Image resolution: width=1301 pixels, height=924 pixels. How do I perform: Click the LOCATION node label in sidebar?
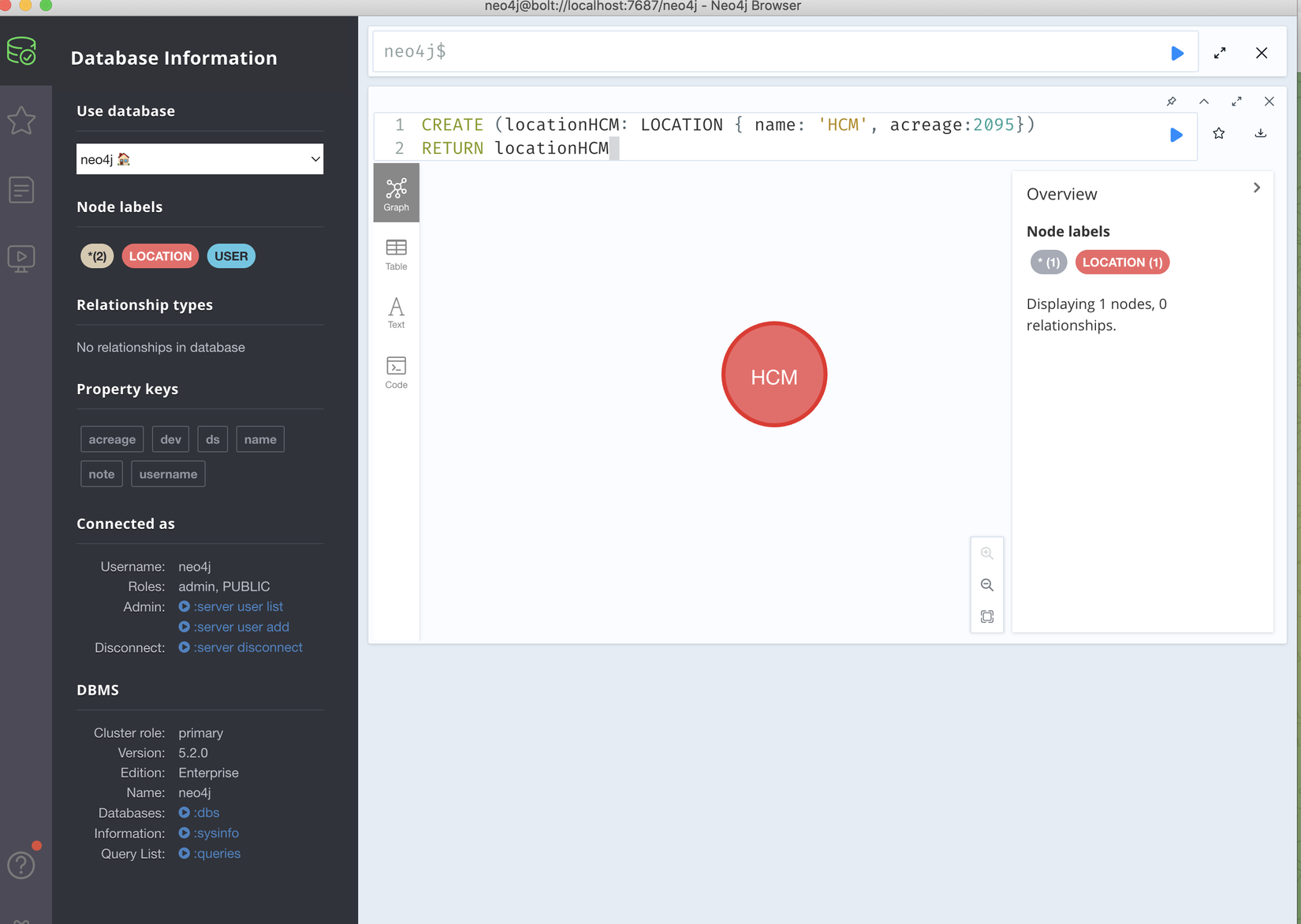160,256
